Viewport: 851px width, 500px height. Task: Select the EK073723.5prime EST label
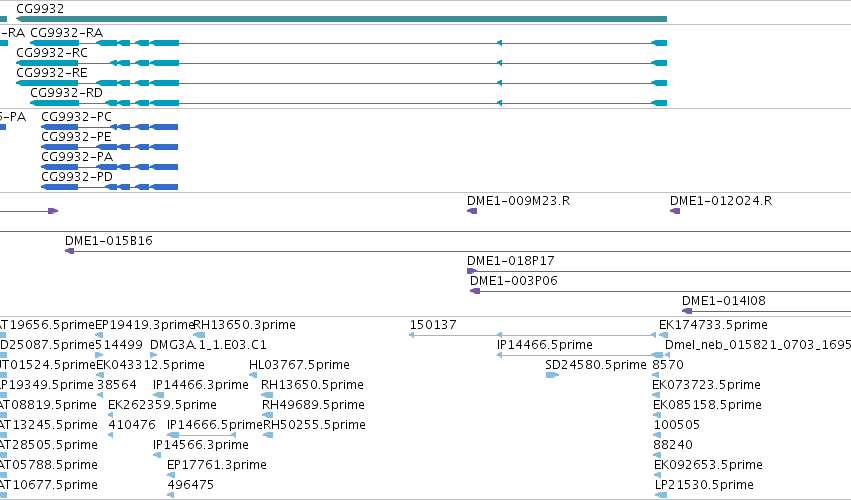click(706, 385)
